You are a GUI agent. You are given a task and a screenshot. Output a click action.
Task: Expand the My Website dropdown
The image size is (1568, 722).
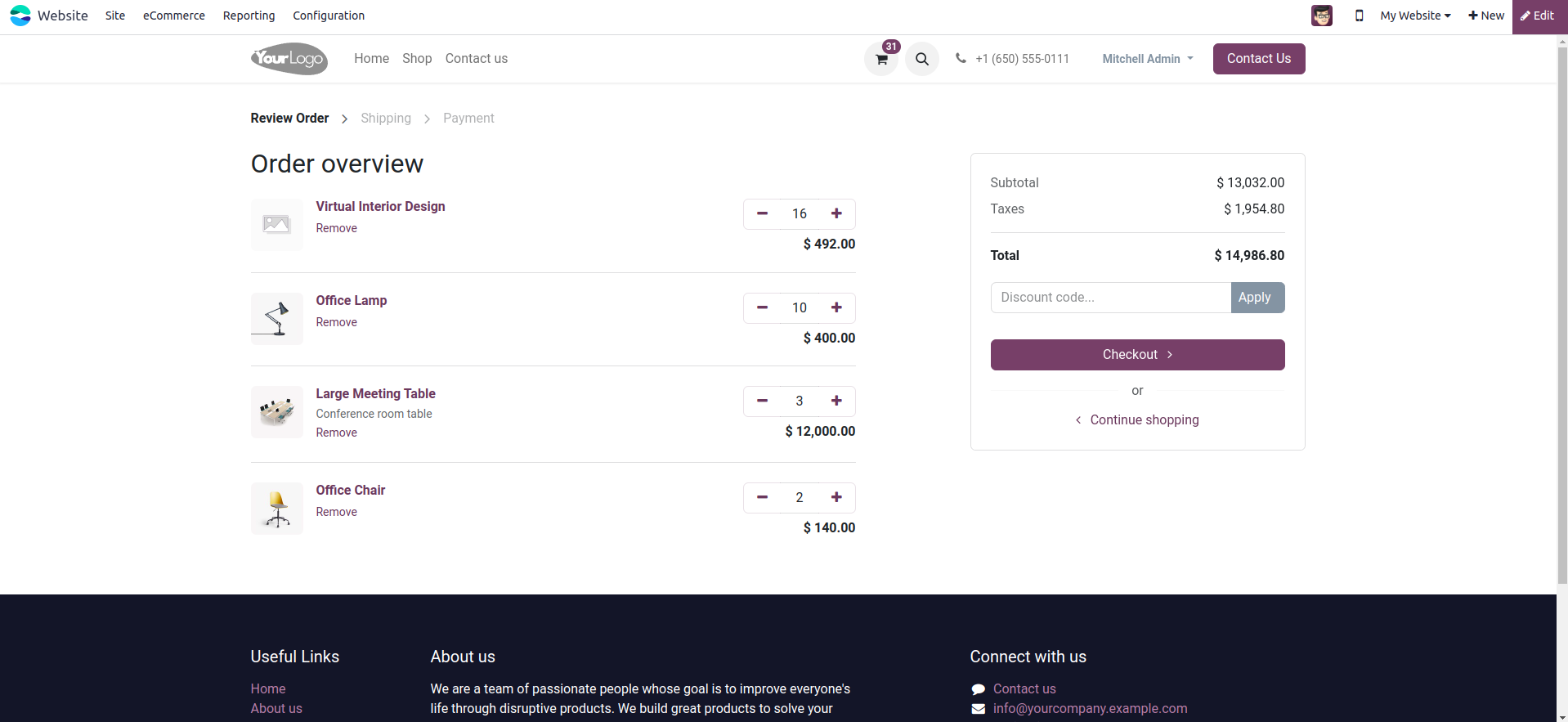pos(1415,16)
